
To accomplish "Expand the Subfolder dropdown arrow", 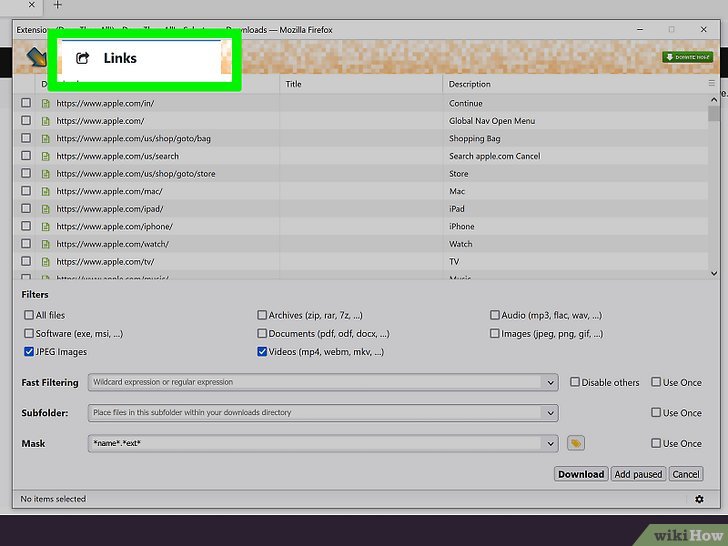I will [550, 413].
